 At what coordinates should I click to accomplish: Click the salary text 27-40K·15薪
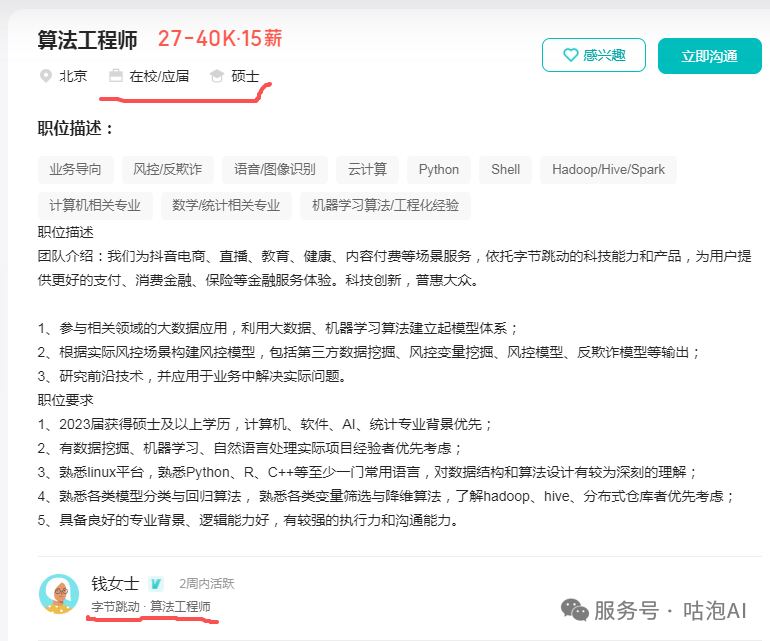220,38
